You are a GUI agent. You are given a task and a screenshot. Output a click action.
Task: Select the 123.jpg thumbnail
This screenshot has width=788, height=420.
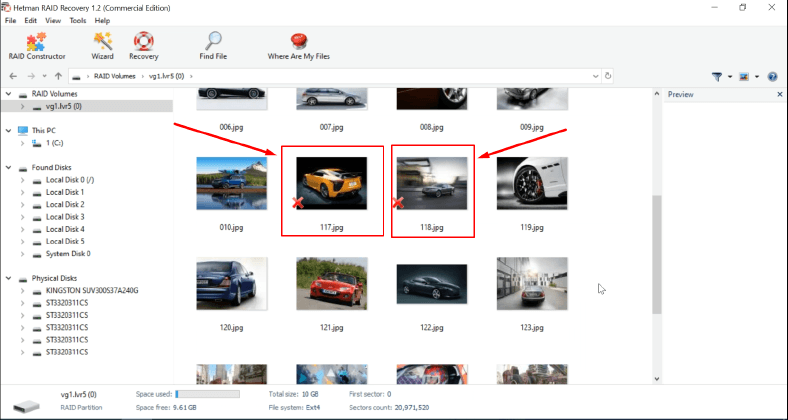(x=532, y=283)
